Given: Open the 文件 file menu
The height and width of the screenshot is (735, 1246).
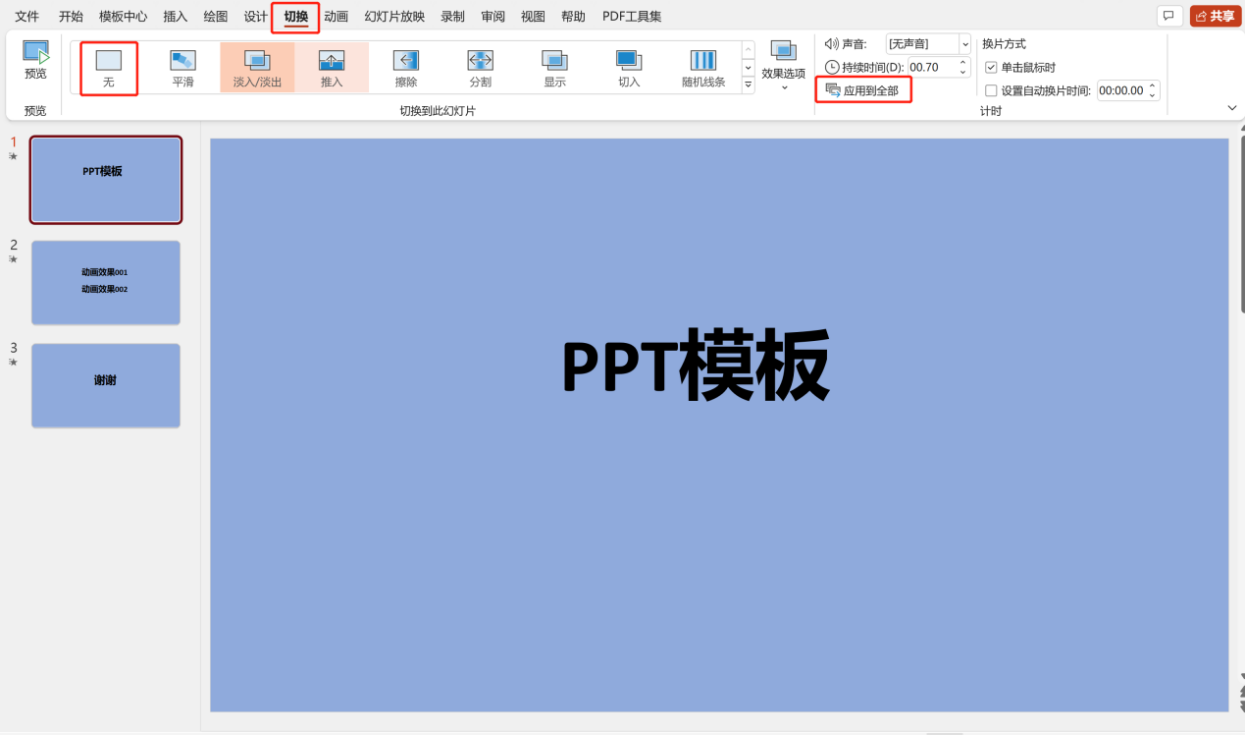Looking at the screenshot, I should (27, 17).
